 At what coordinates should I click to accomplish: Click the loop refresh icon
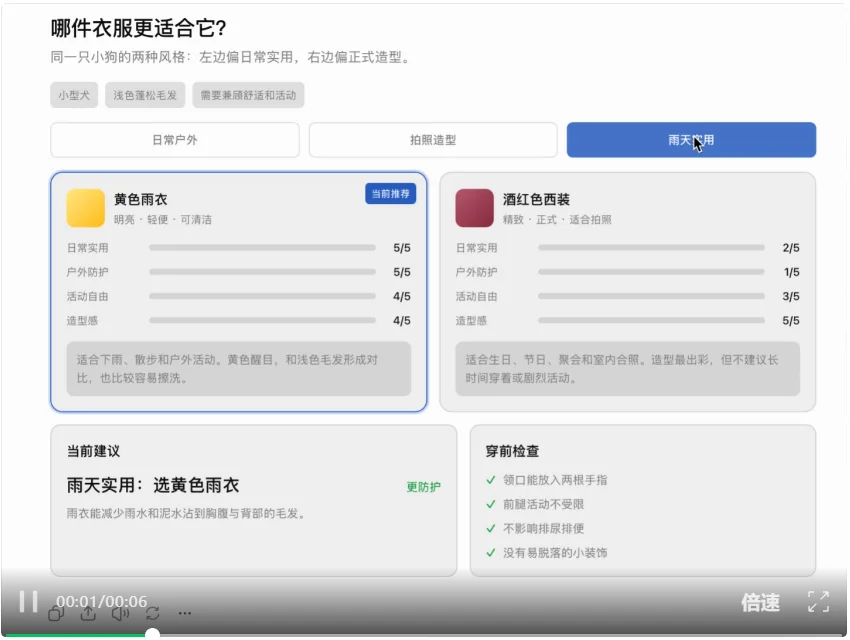point(153,613)
